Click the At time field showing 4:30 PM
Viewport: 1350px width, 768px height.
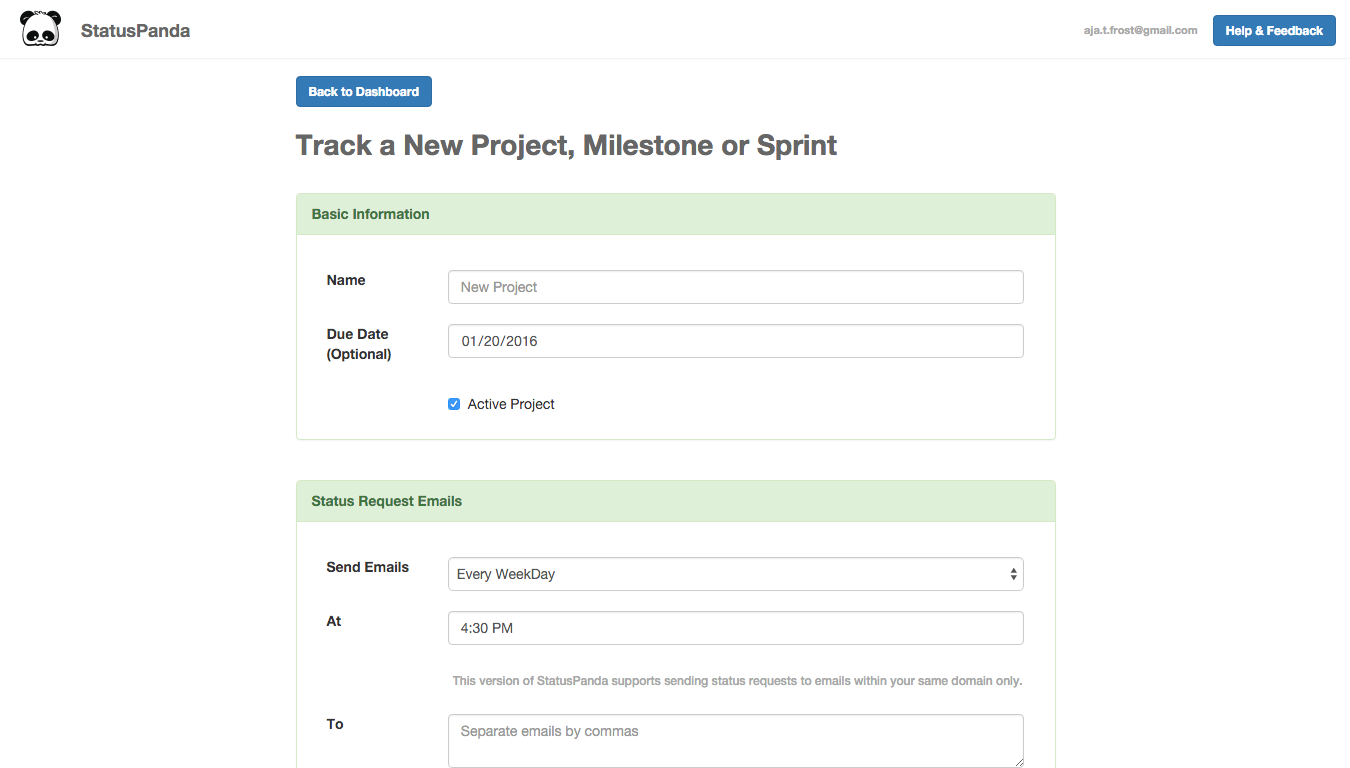pos(735,628)
